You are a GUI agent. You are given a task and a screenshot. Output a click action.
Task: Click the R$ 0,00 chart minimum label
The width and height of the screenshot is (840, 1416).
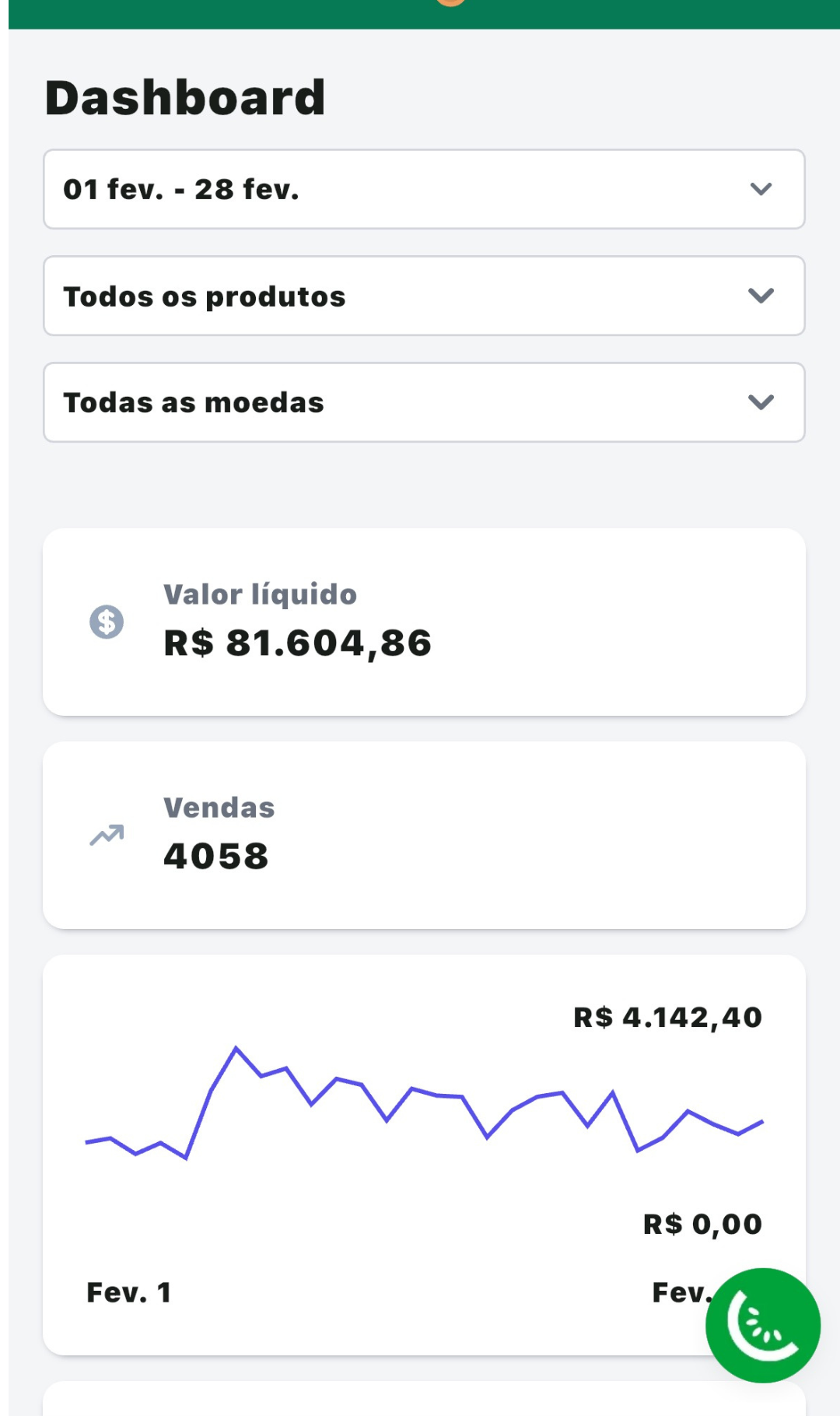702,1225
